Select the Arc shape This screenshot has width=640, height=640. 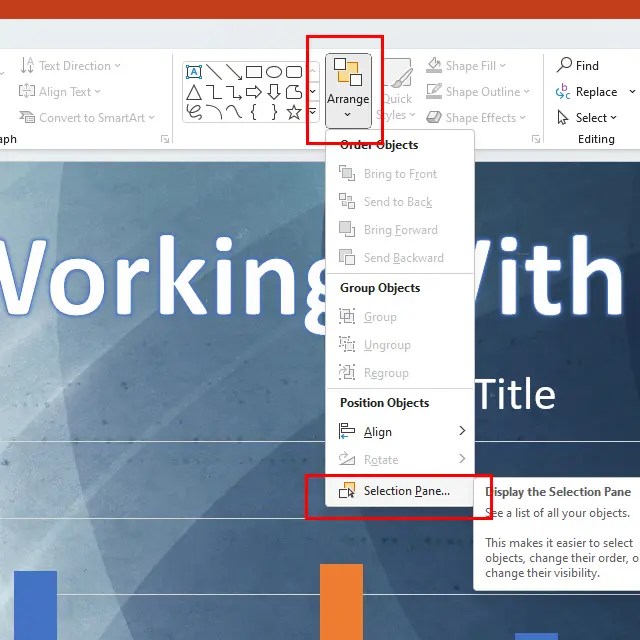click(214, 112)
